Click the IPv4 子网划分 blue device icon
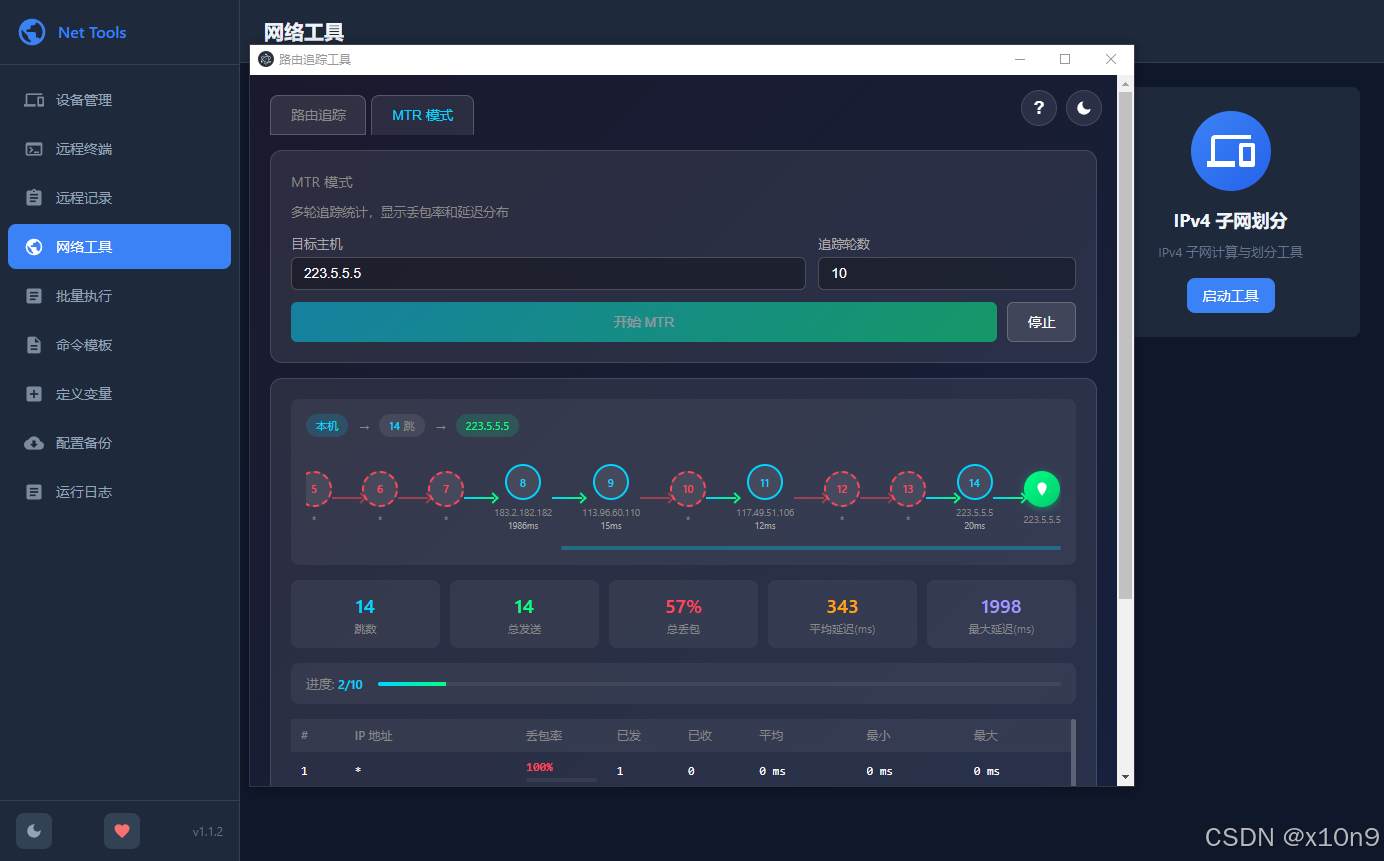The width and height of the screenshot is (1384, 861). click(x=1230, y=151)
